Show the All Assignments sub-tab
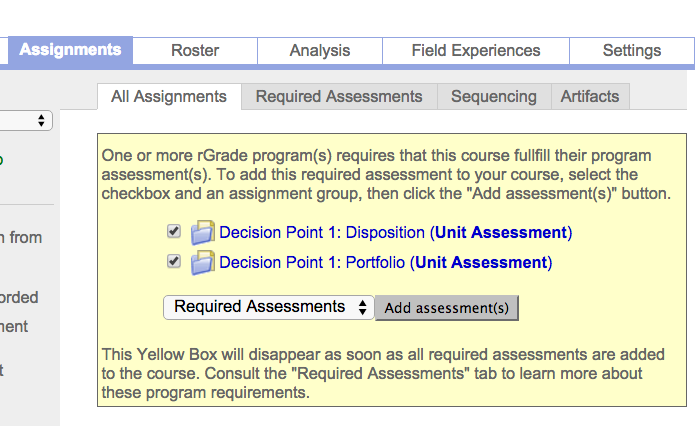 coord(169,97)
